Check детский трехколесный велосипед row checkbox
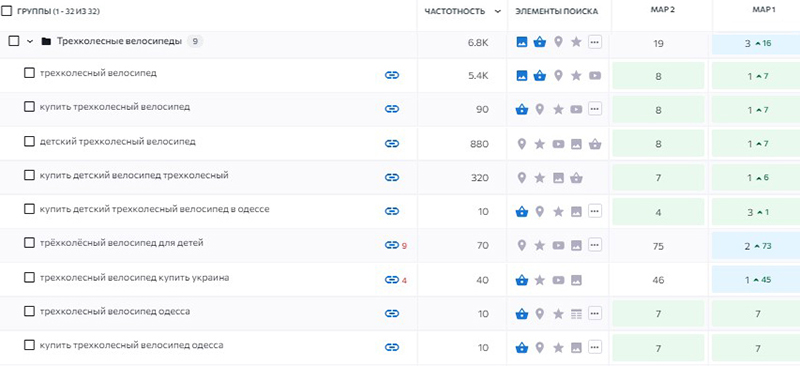The height and width of the screenshot is (366, 800). 30,141
